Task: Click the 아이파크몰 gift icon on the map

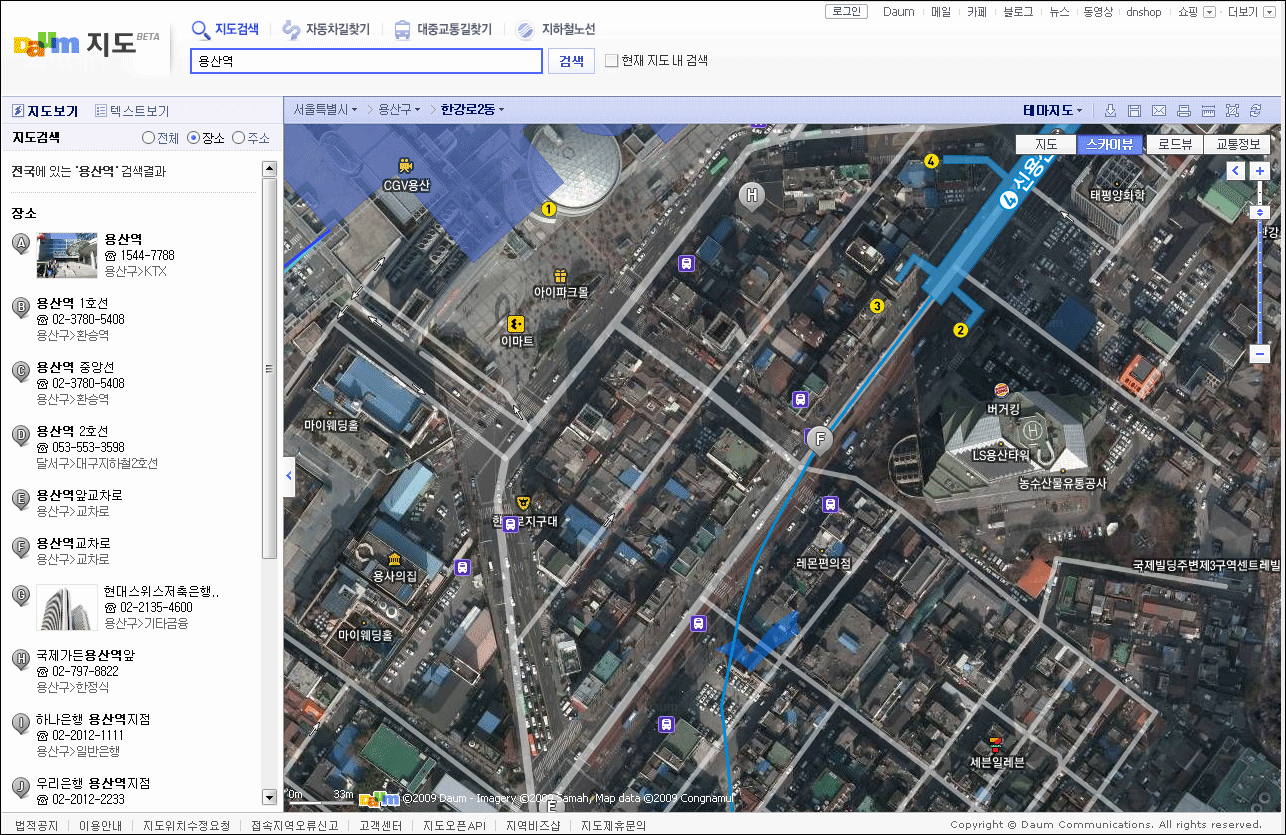Action: (x=560, y=275)
